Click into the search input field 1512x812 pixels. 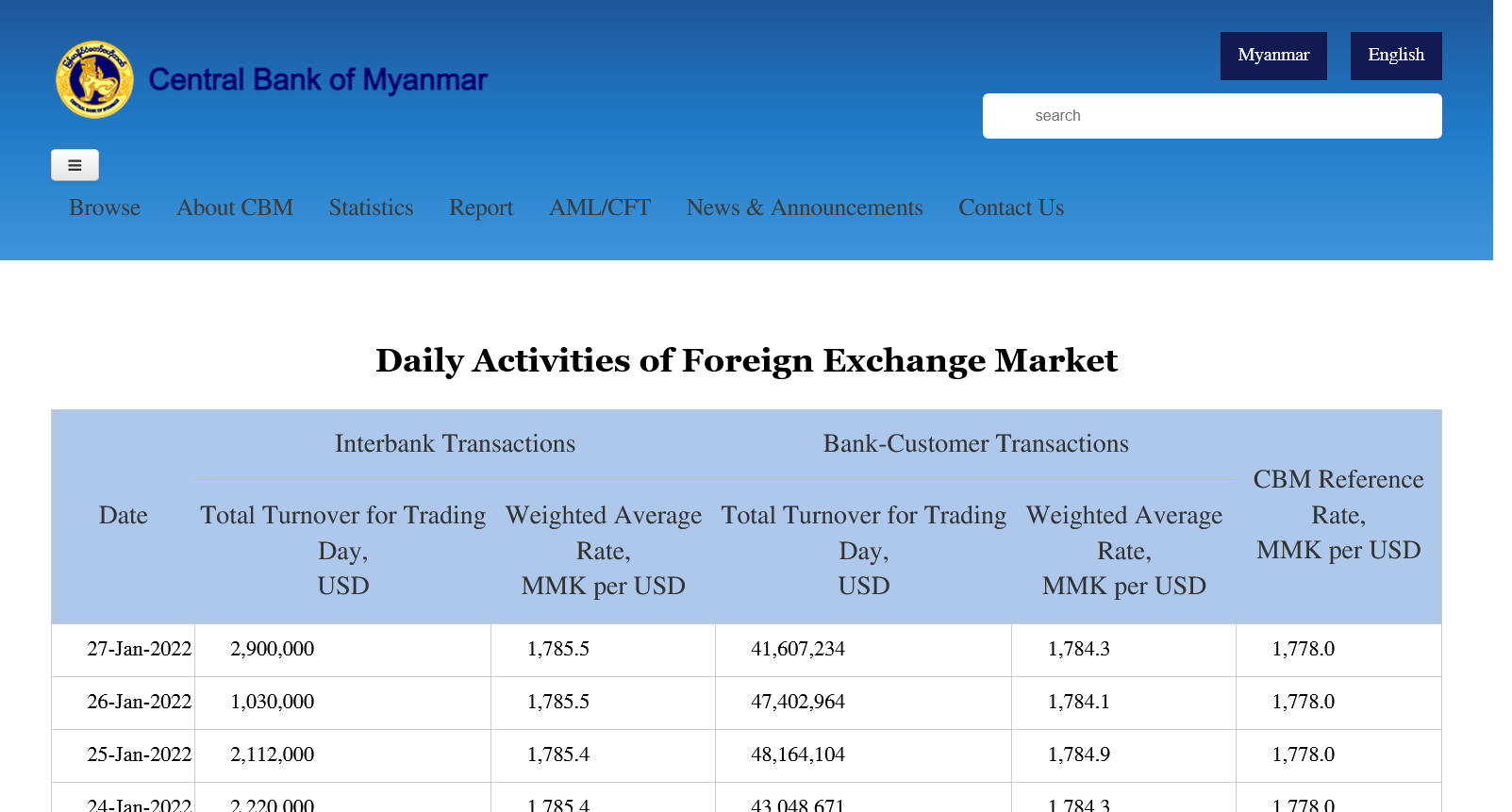click(x=1211, y=116)
